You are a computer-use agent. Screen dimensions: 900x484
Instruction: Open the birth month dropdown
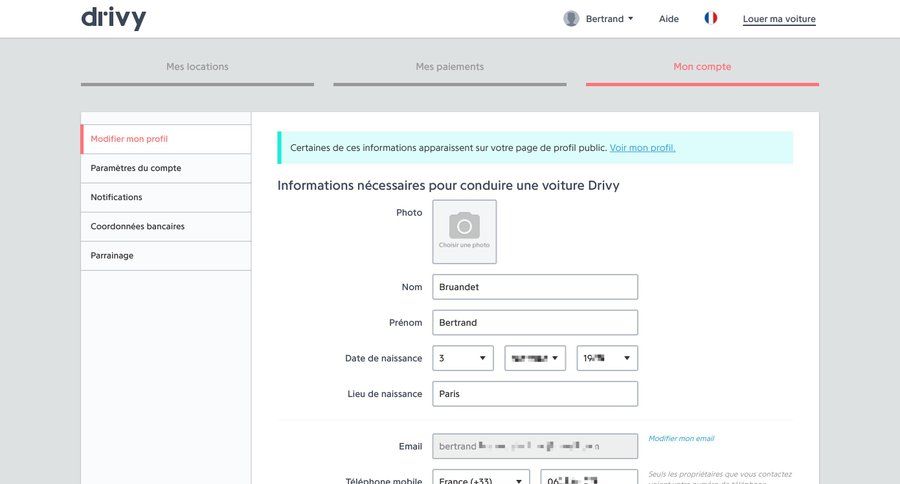[535, 358]
